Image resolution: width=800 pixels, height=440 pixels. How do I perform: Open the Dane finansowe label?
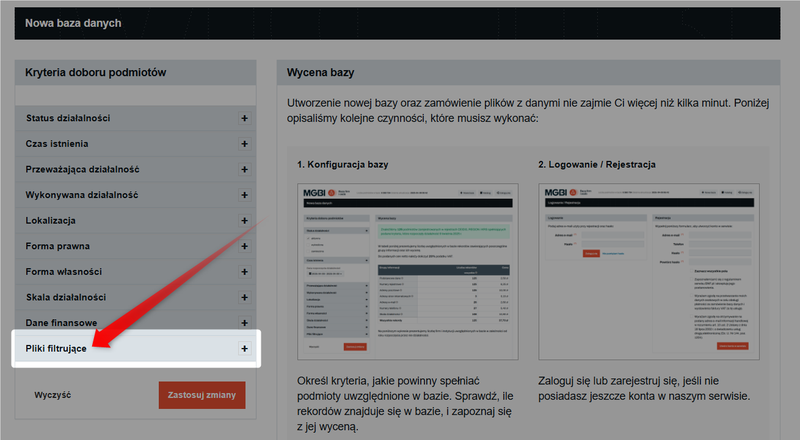tap(61, 323)
